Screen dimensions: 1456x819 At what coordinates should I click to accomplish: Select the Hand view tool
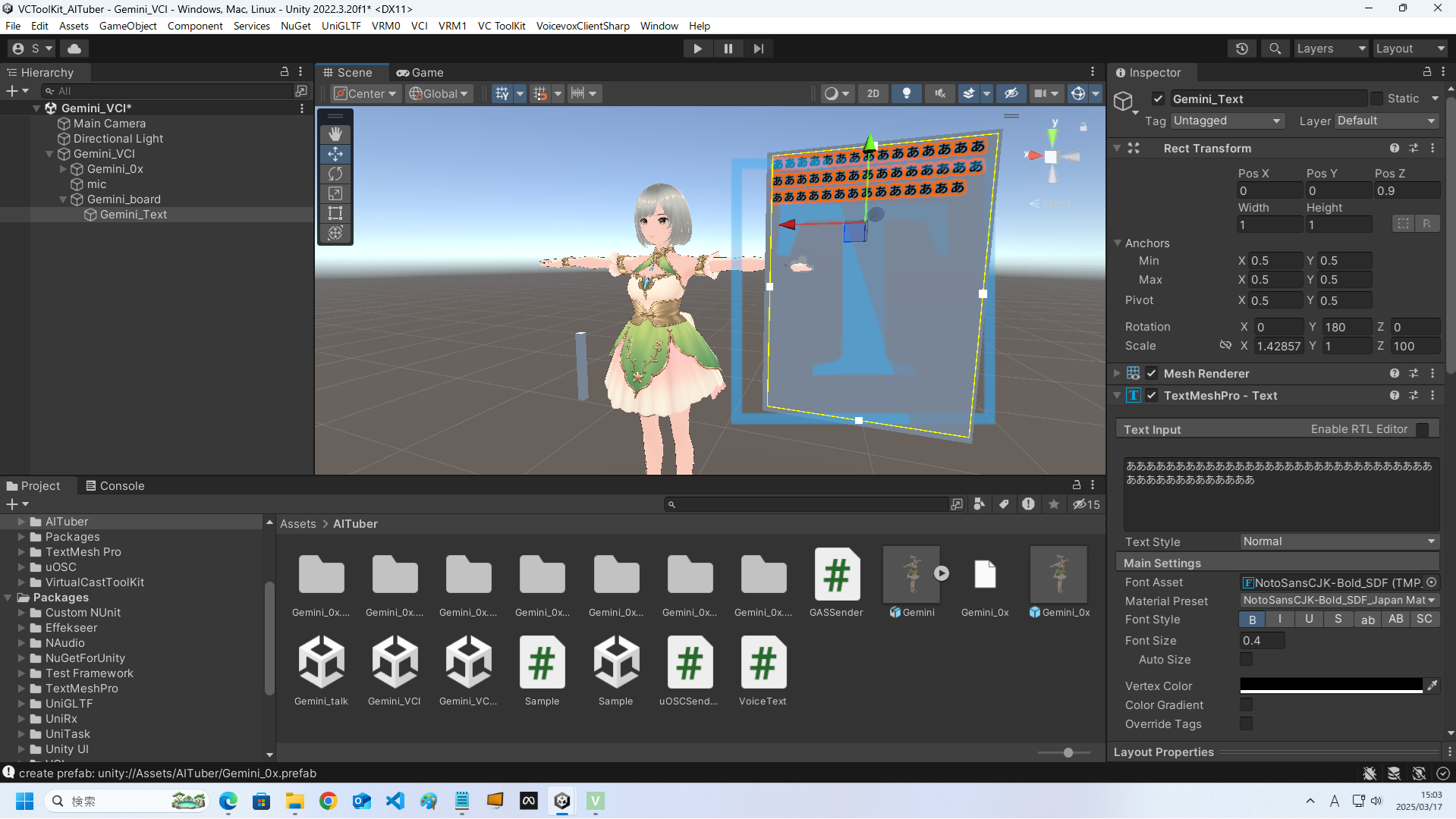click(x=335, y=133)
